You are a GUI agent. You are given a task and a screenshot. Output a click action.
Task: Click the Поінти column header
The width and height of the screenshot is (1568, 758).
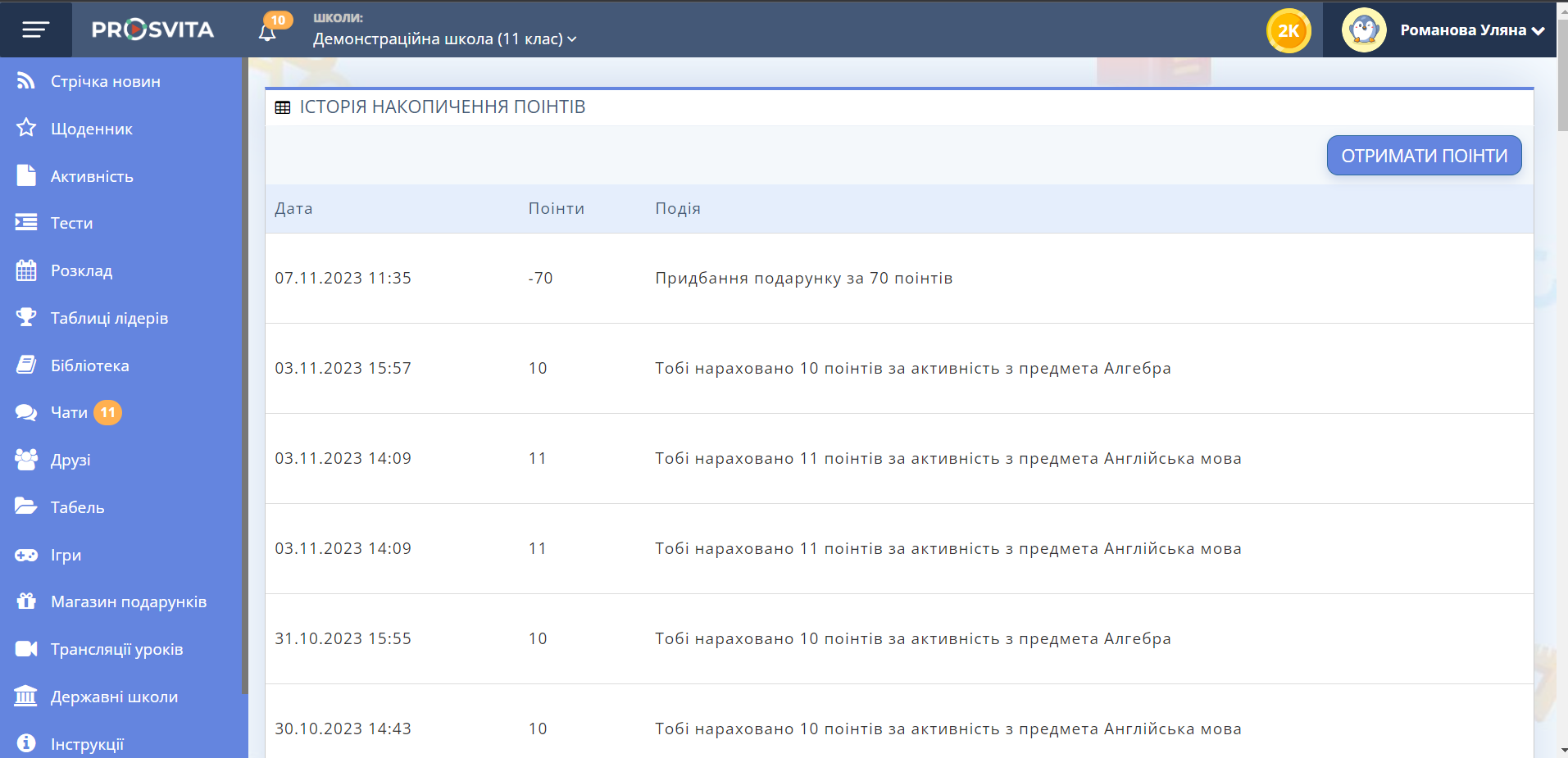(x=557, y=208)
